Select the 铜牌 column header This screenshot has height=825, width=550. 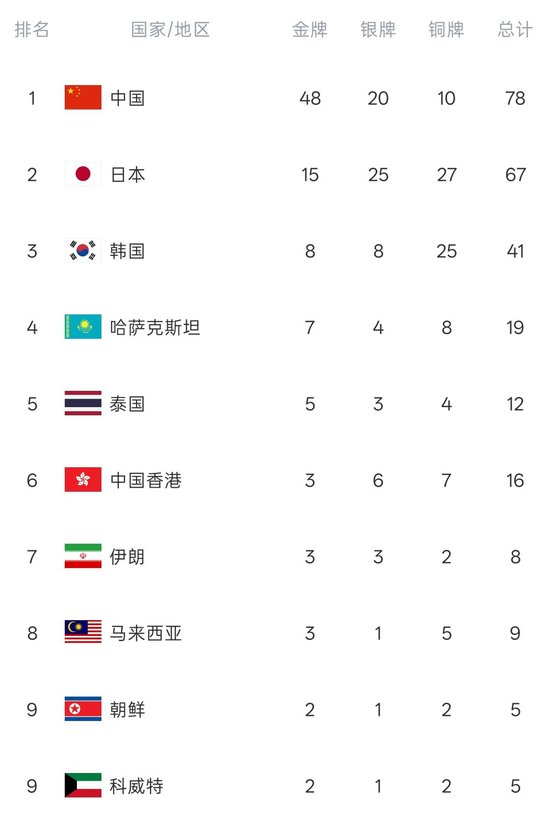tap(446, 29)
